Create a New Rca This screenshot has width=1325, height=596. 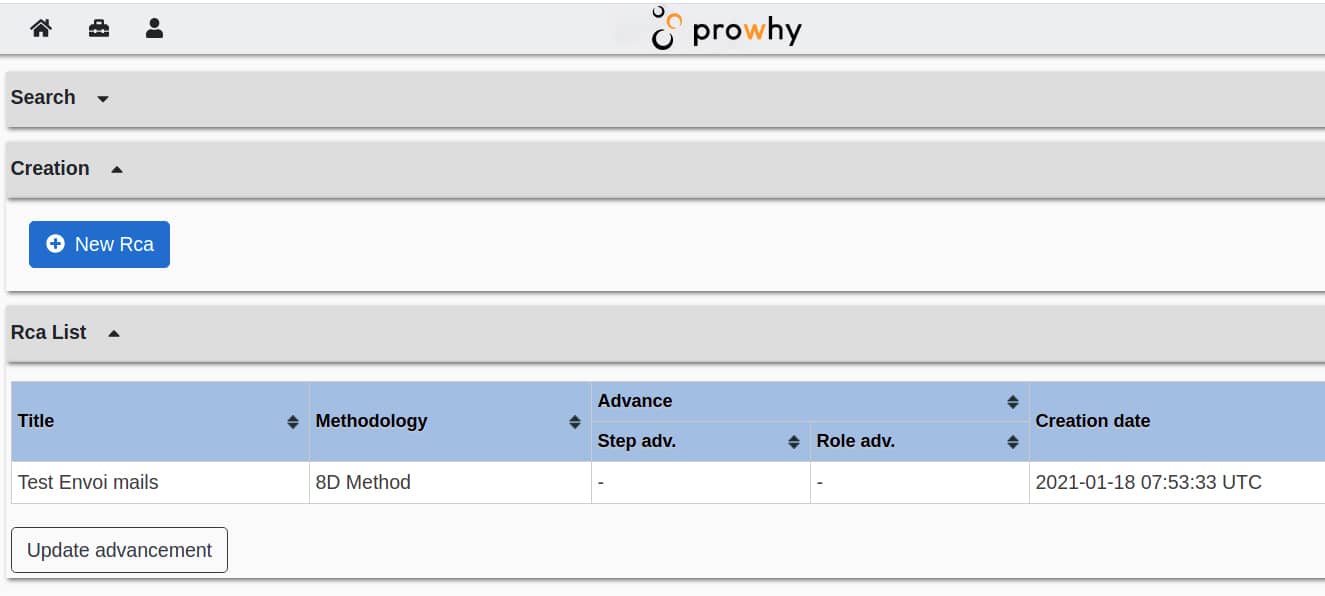pyautogui.click(x=100, y=244)
